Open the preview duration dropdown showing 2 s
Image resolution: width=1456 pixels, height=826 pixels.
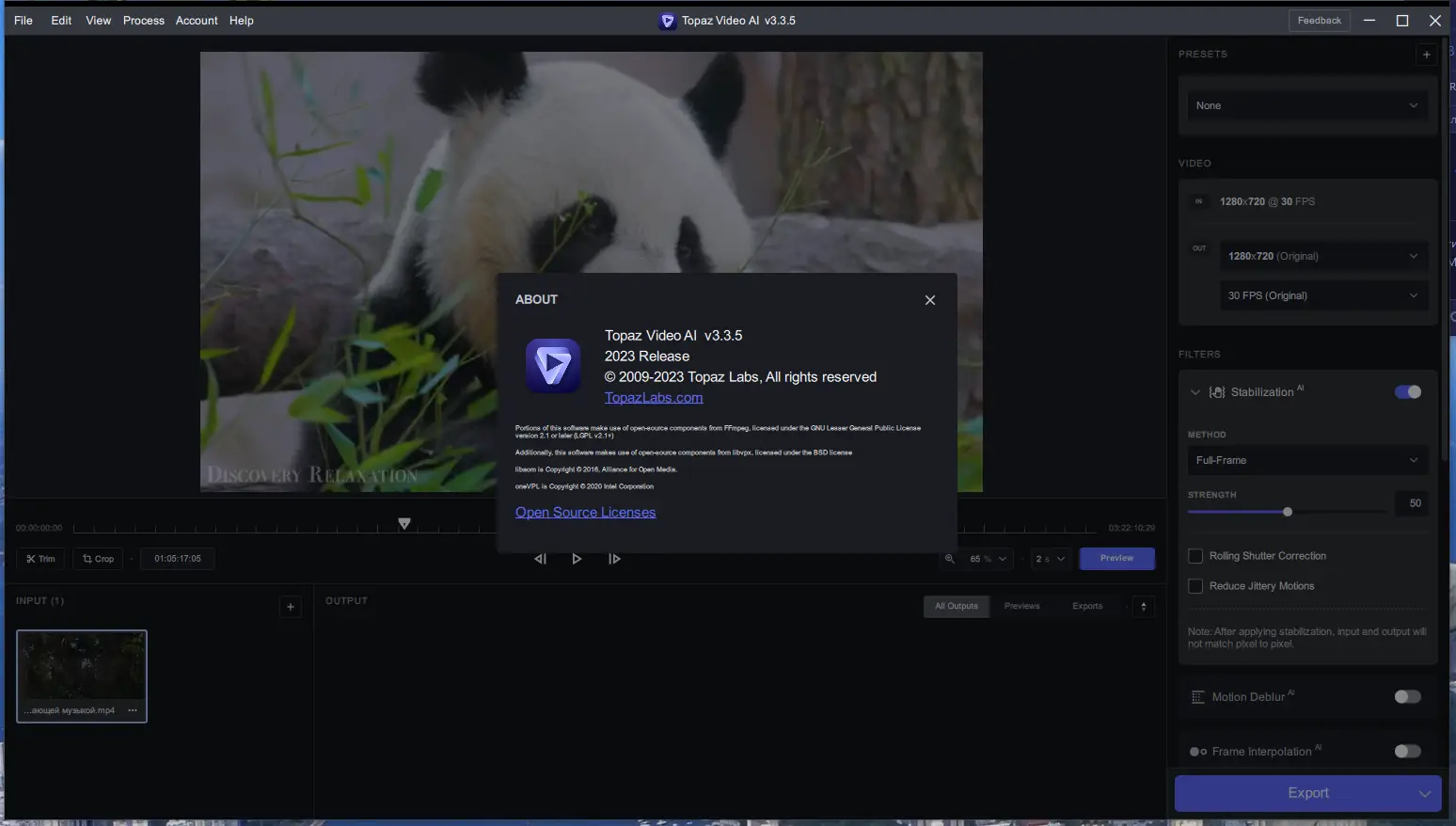[x=1051, y=559]
